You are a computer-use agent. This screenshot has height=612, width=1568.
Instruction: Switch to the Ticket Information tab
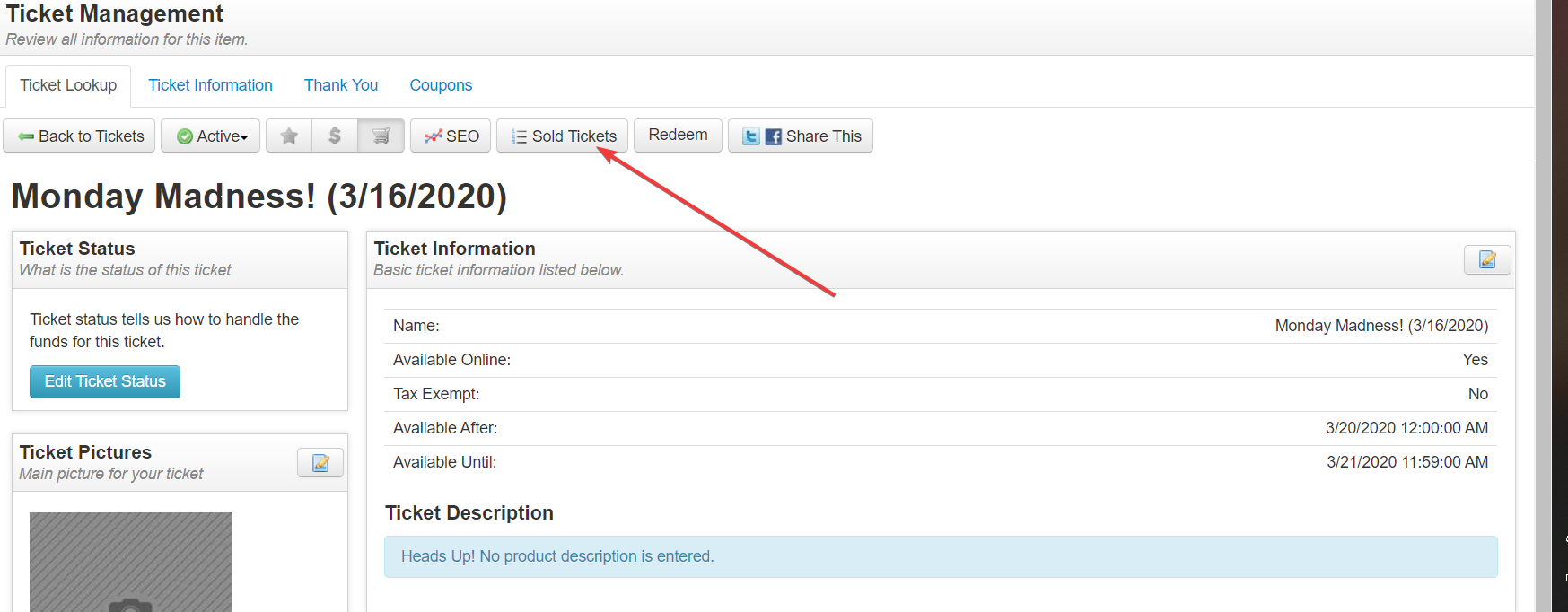(x=210, y=85)
